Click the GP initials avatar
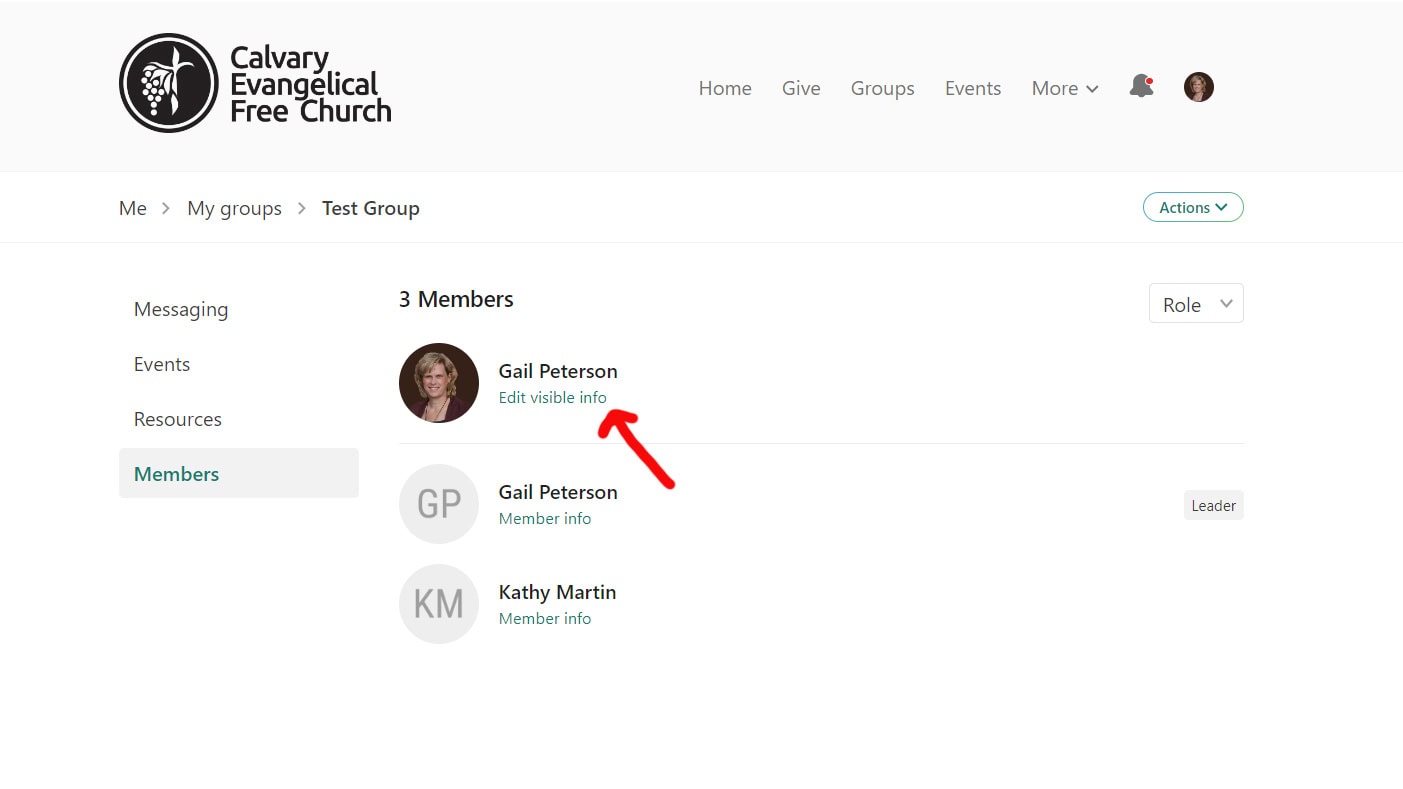The width and height of the screenshot is (1403, 789). coord(438,504)
